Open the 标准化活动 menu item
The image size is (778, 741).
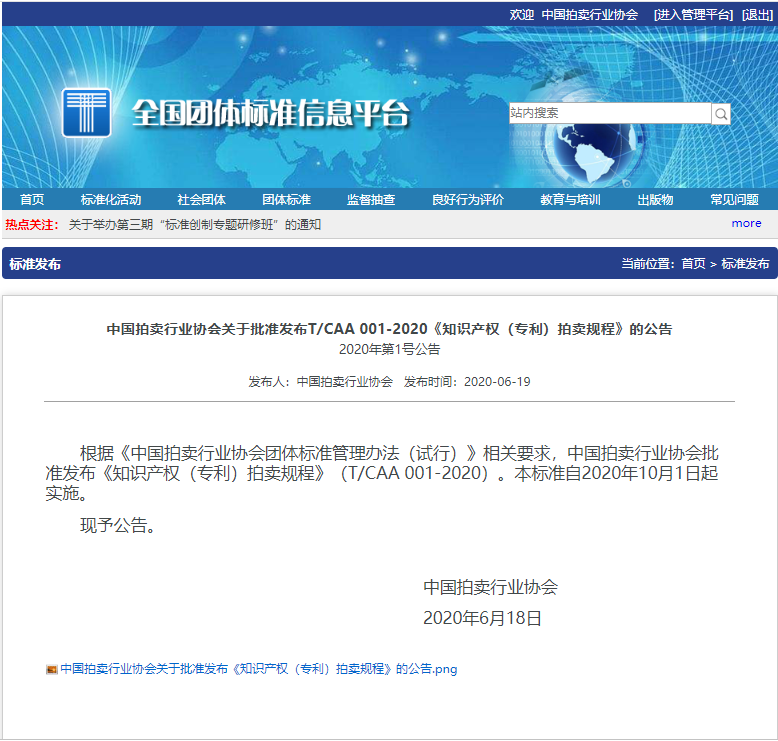tap(111, 200)
